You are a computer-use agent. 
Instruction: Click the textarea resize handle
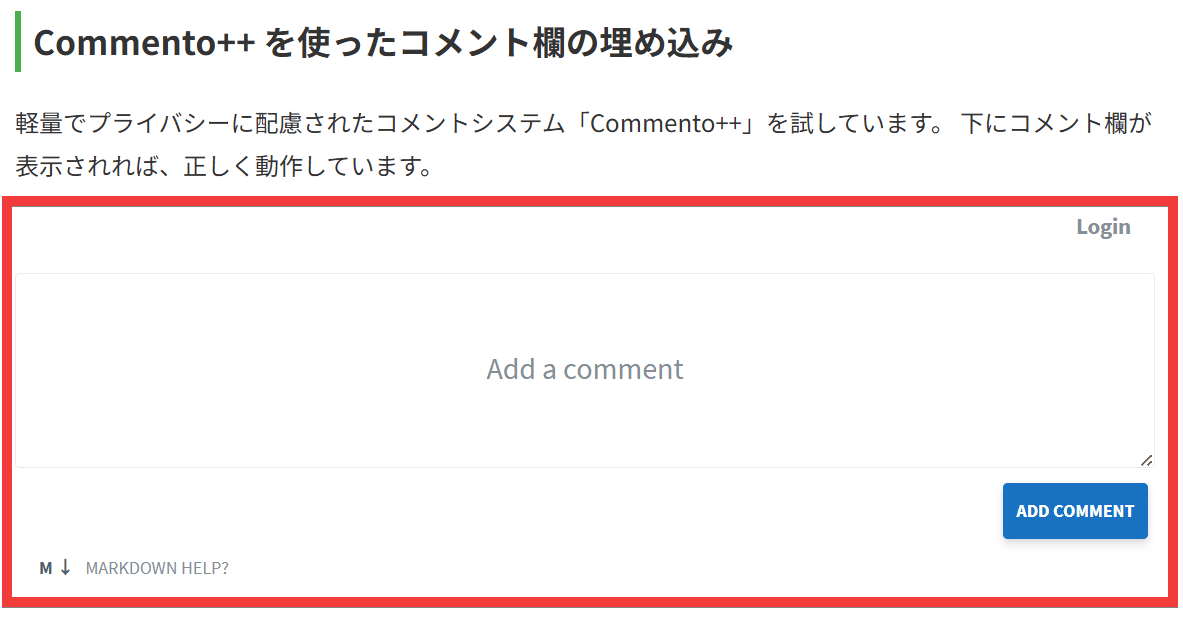pyautogui.click(x=1146, y=460)
